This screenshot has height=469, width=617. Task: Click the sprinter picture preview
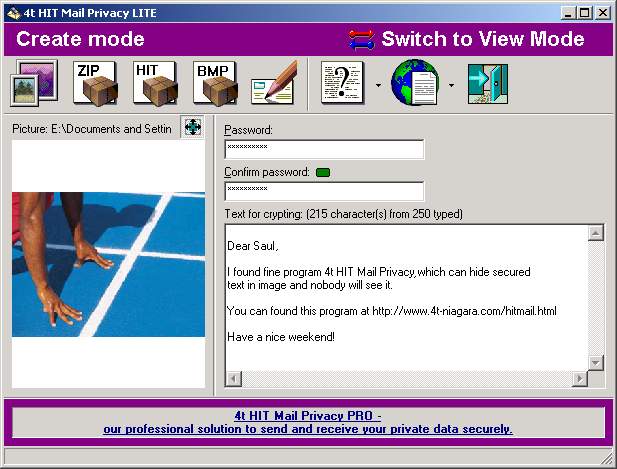(x=109, y=264)
